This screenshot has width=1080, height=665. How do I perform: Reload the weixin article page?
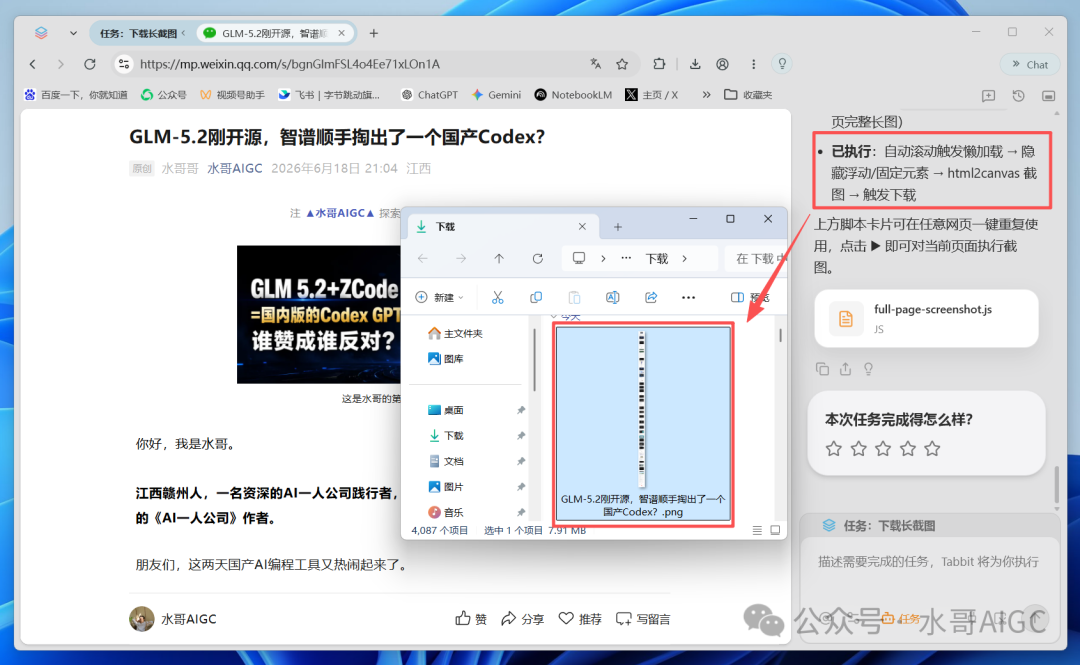(90, 64)
